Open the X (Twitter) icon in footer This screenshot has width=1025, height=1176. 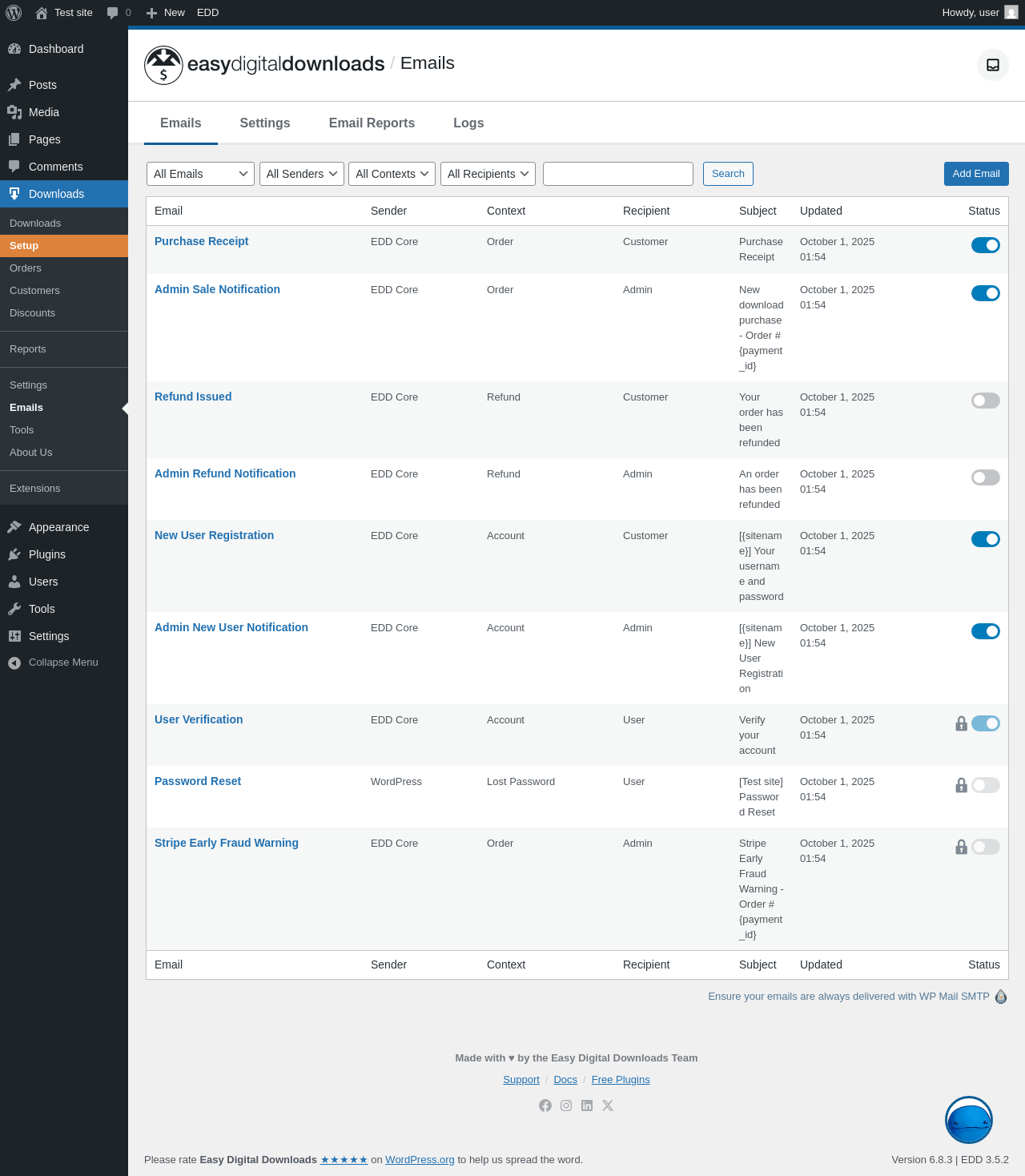point(608,1106)
